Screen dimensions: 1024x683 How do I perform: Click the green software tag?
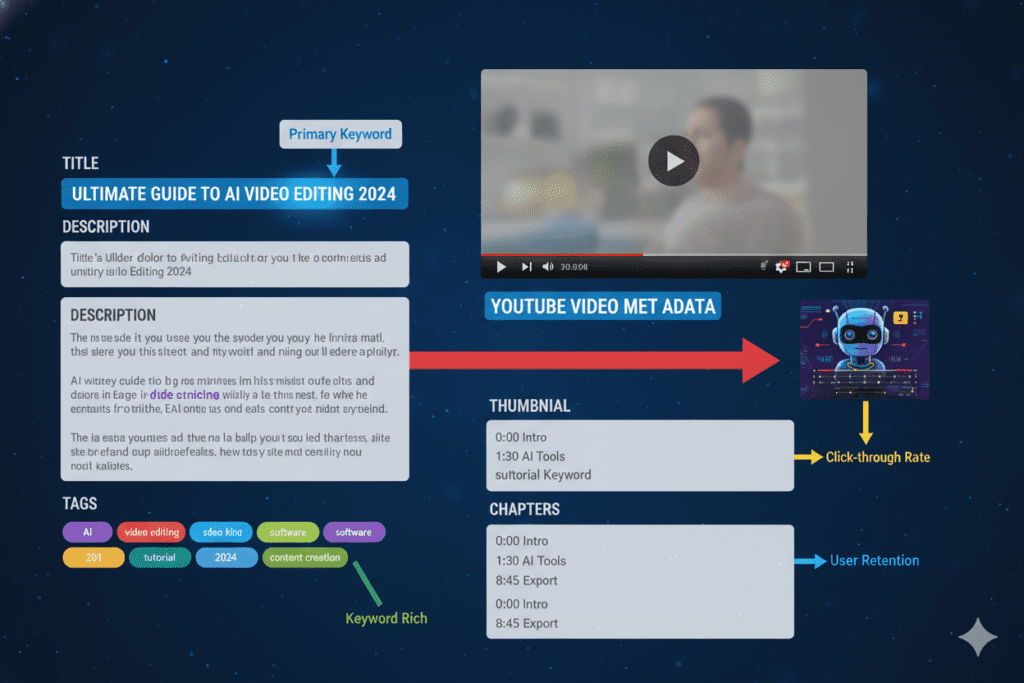click(x=287, y=532)
